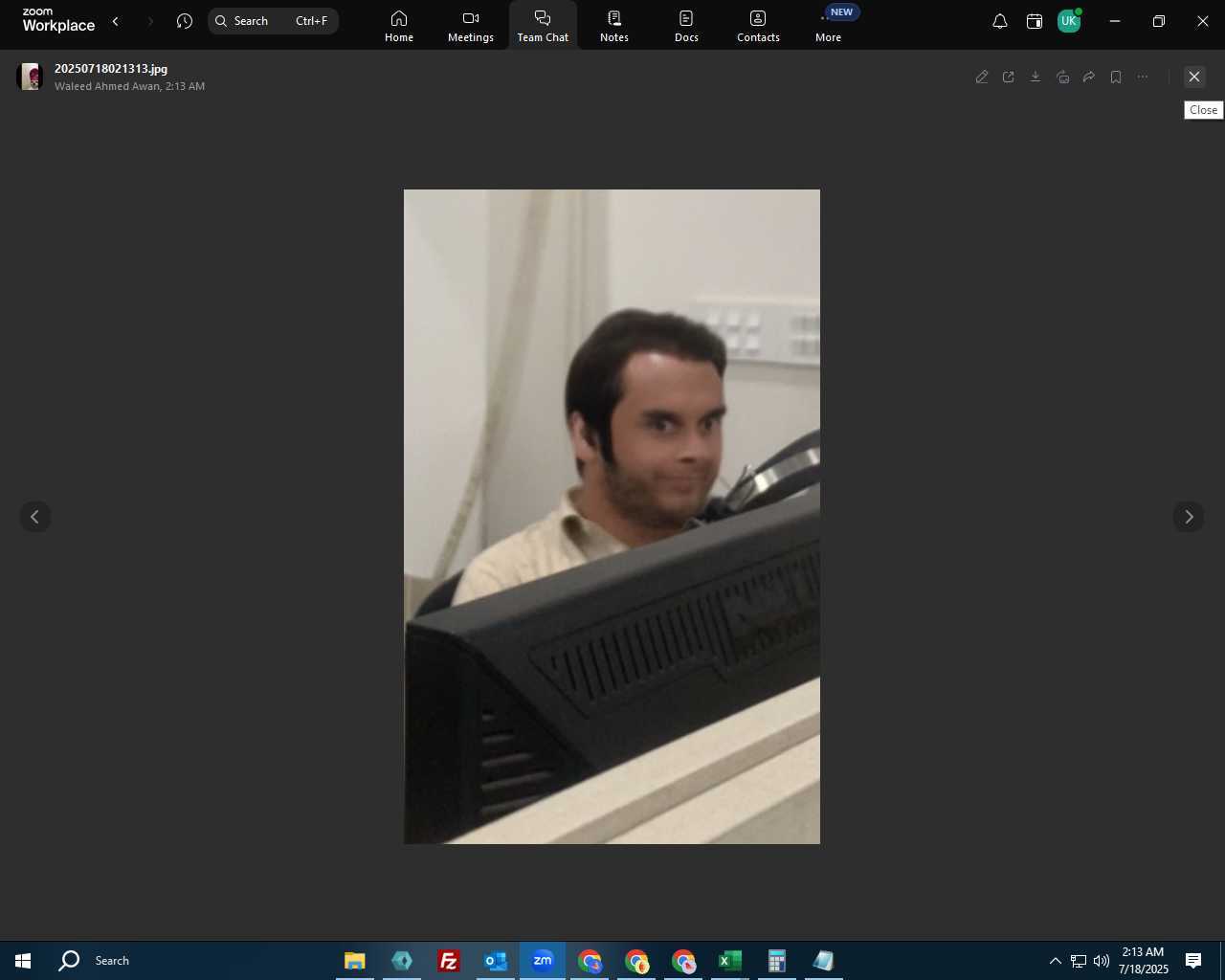Open File Explorer from the taskbar
This screenshot has width=1225, height=980.
tap(355, 961)
